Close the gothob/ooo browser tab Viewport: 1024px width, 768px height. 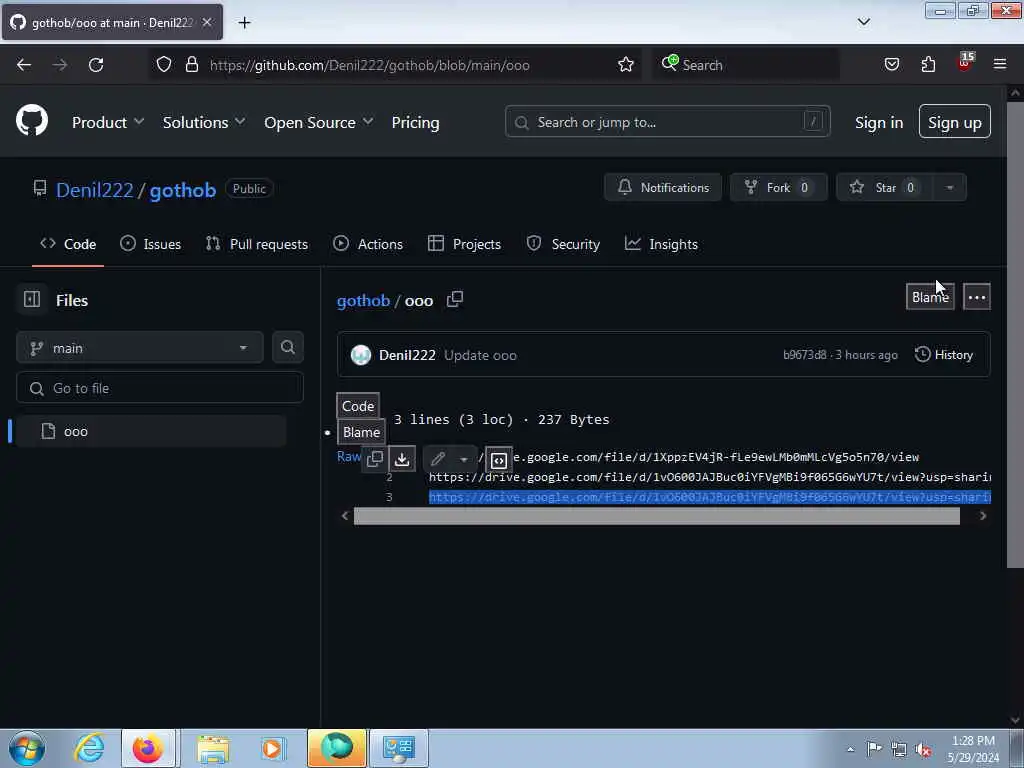click(207, 22)
